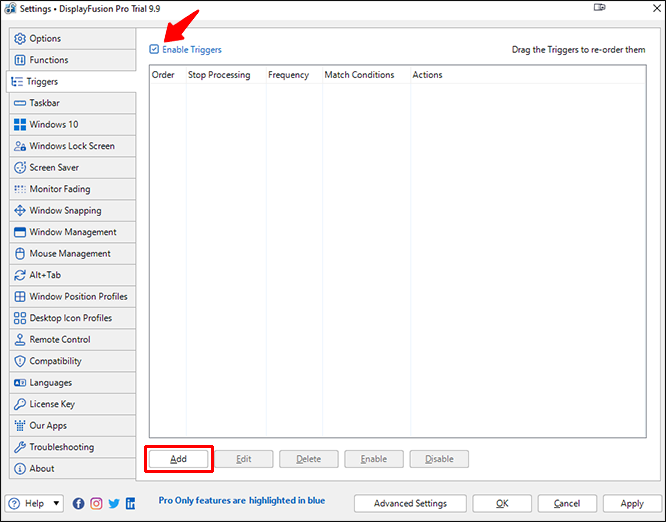Viewport: 666px width, 522px height.
Task: Open the Taskbar settings page
Action: tap(72, 103)
